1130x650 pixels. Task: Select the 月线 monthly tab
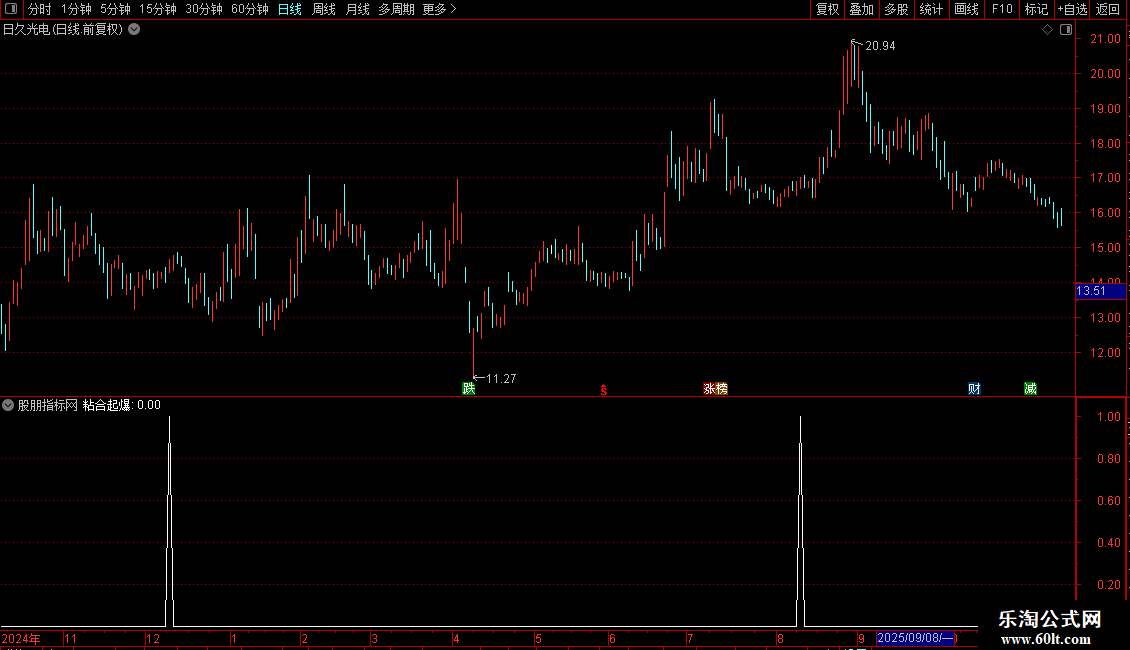357,9
